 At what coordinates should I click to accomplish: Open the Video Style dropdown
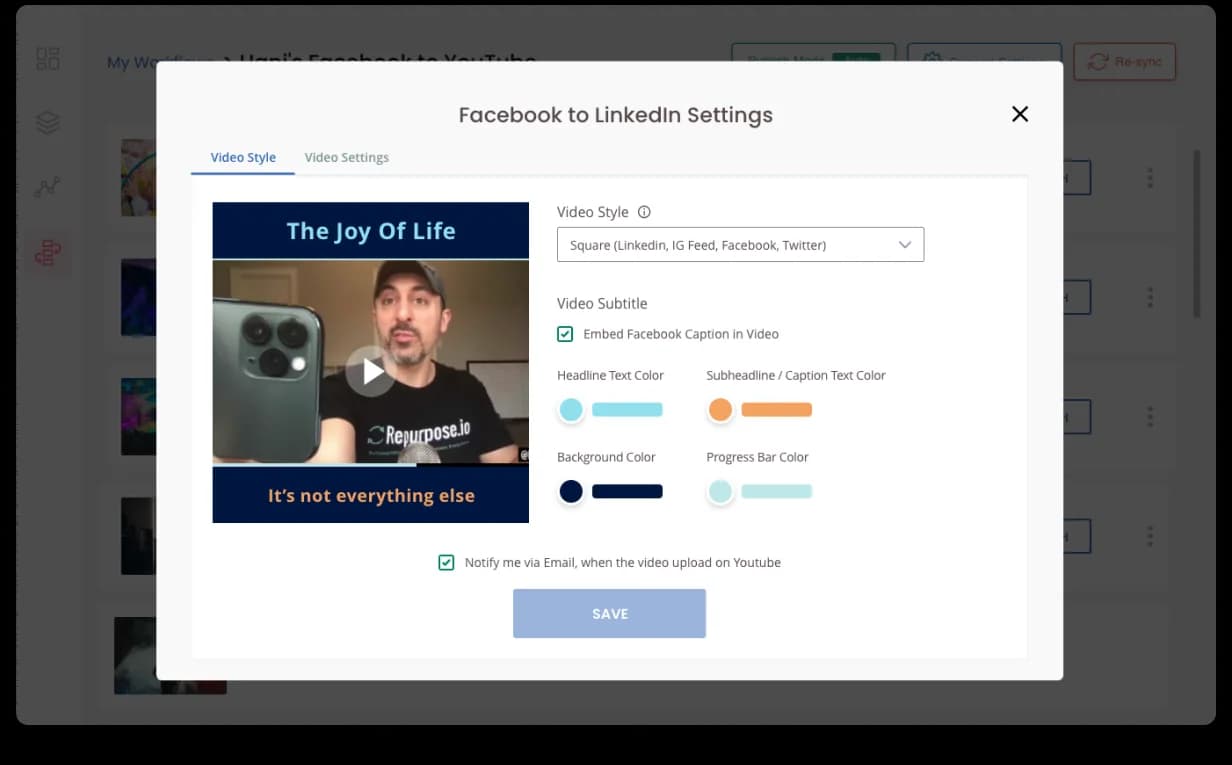tap(740, 245)
